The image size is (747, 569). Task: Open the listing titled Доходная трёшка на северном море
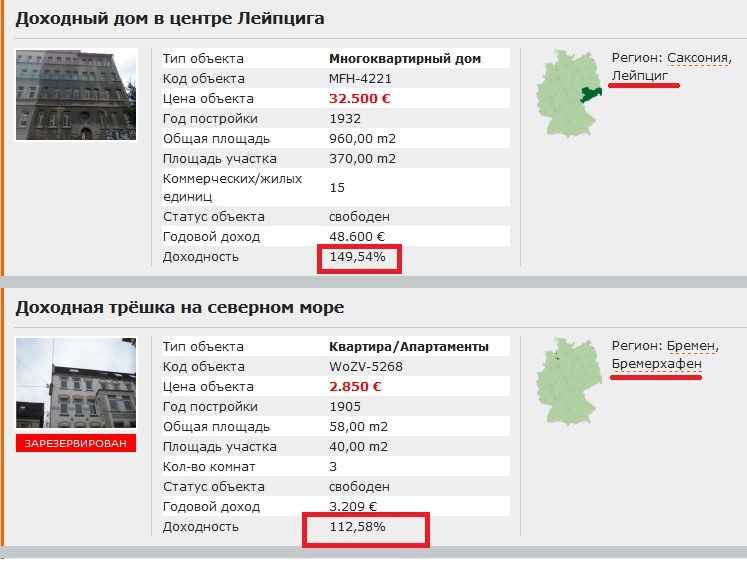[x=180, y=306]
